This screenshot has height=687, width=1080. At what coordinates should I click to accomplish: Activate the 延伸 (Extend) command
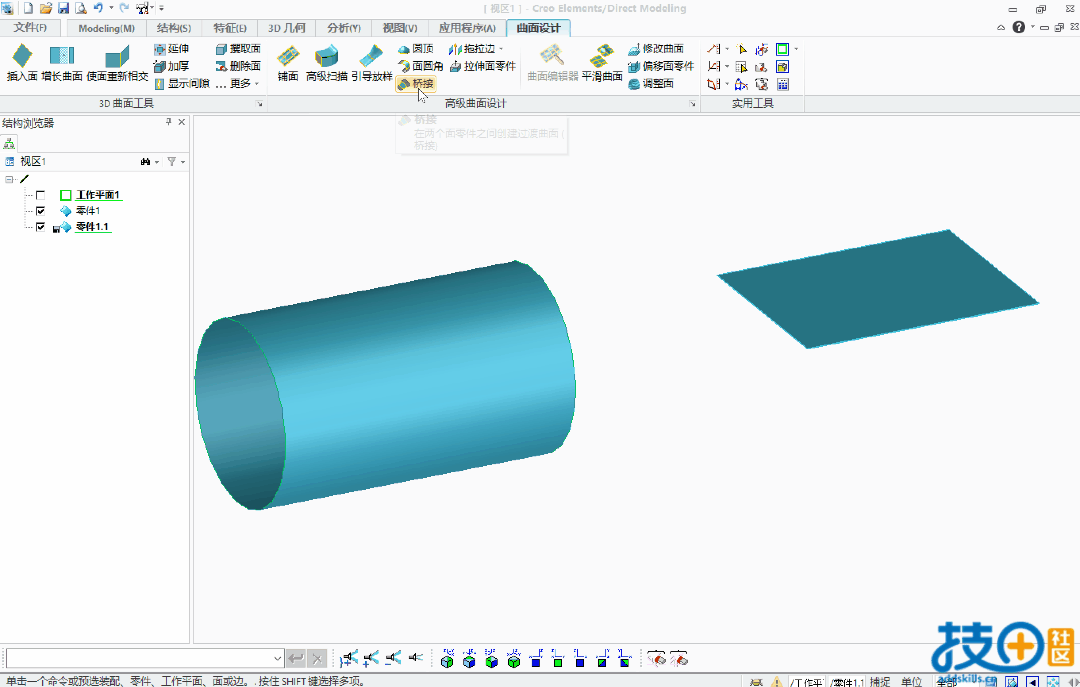(172, 49)
